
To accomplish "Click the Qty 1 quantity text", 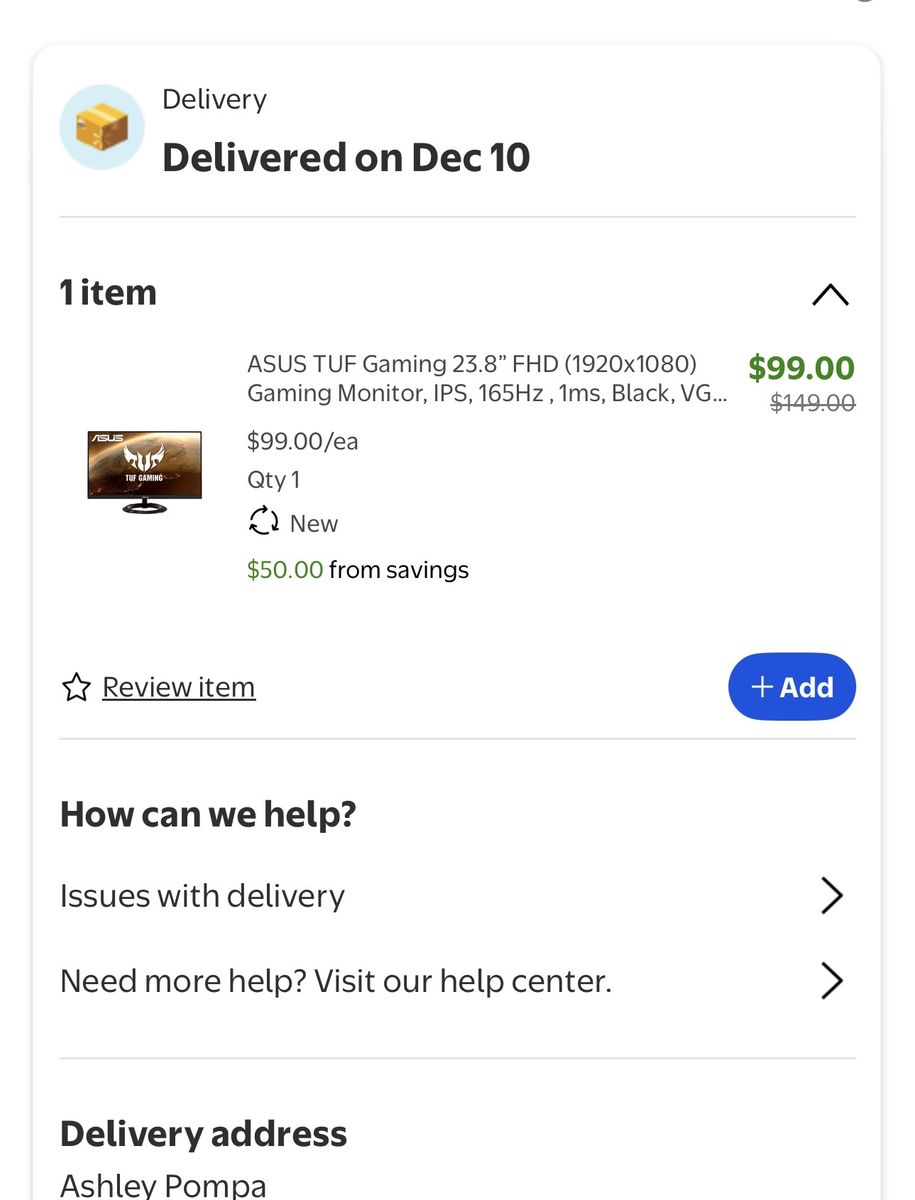I will point(274,480).
